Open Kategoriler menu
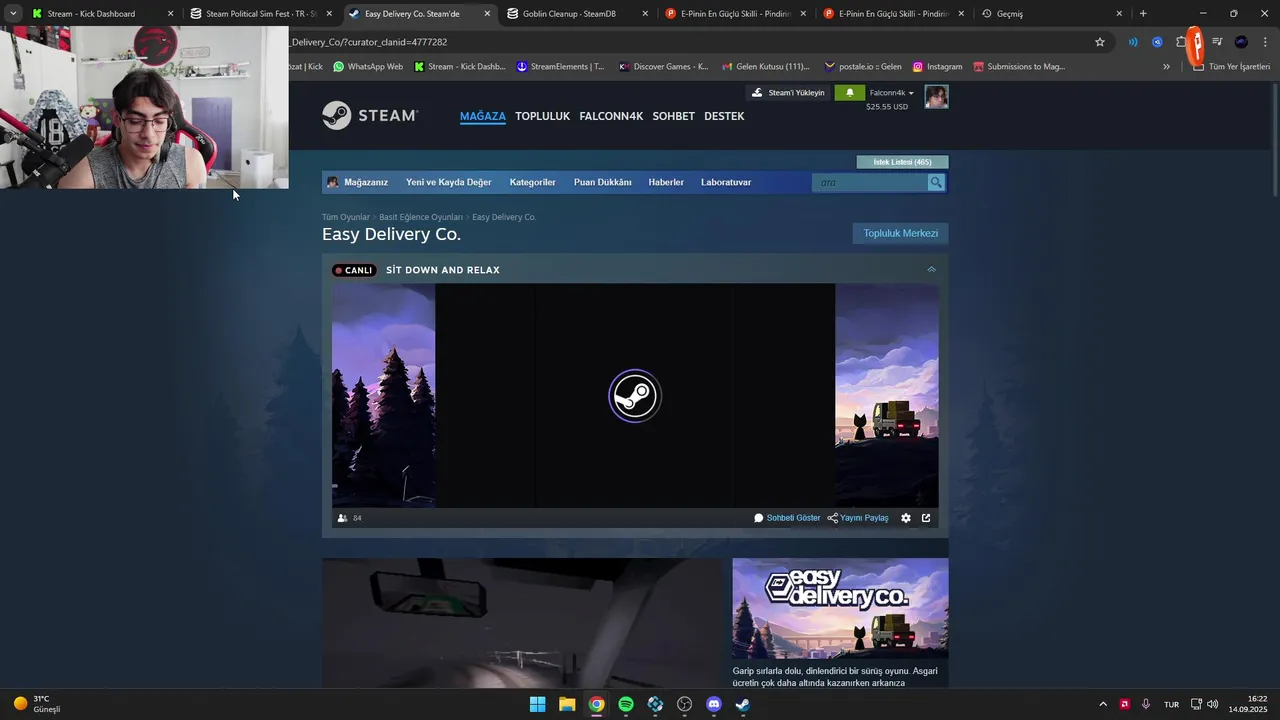 click(532, 182)
